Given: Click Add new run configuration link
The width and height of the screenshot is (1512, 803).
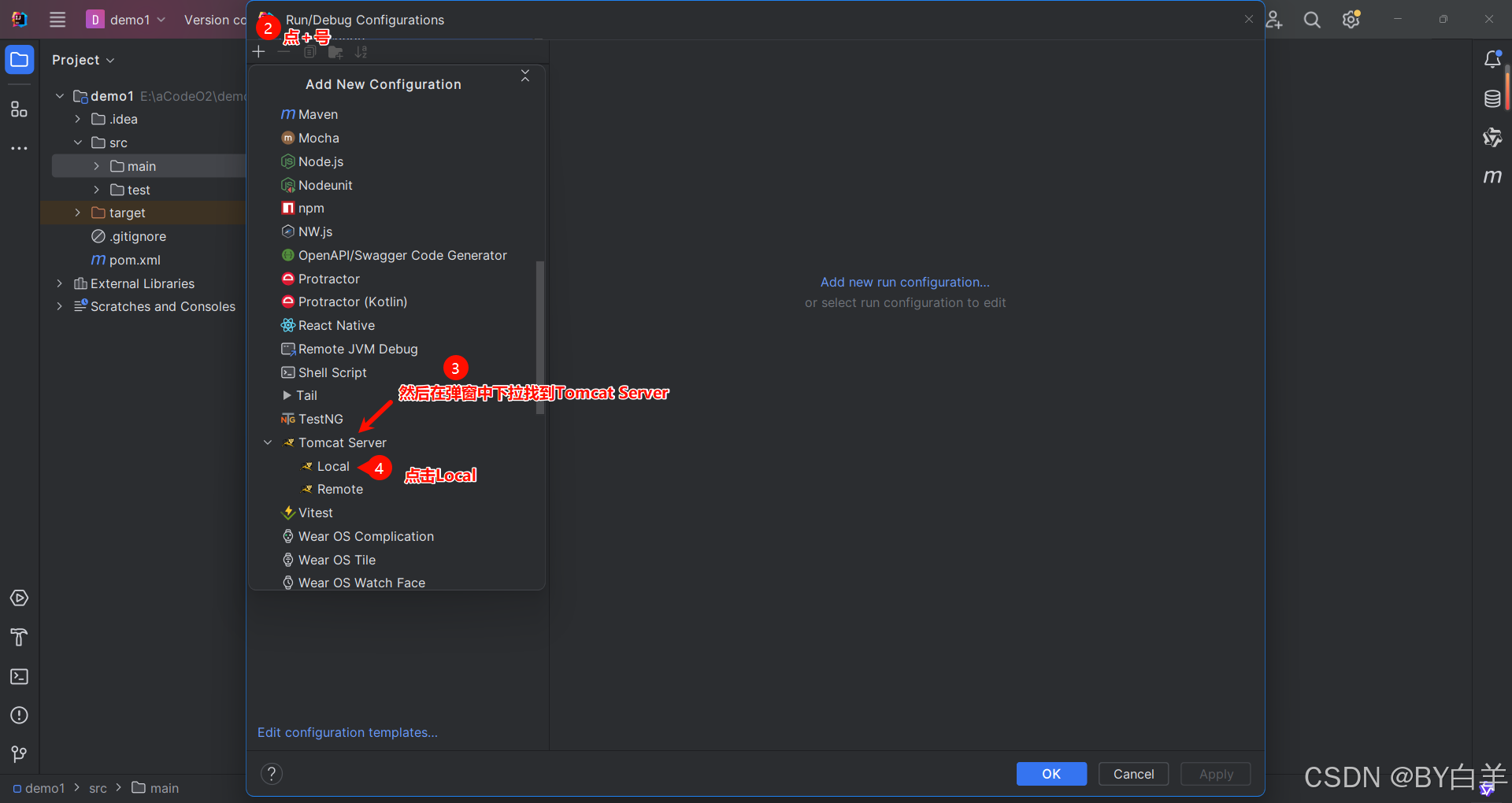Looking at the screenshot, I should 905,282.
